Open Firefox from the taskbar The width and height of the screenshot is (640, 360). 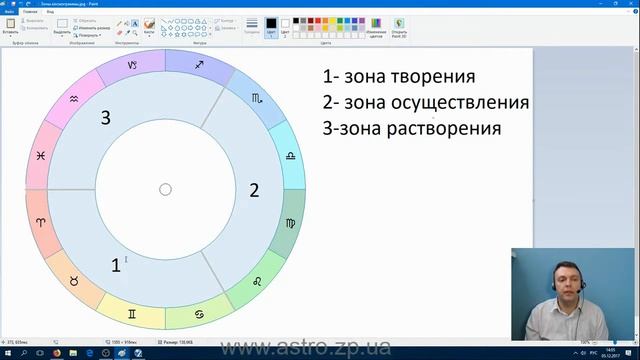click(57, 353)
